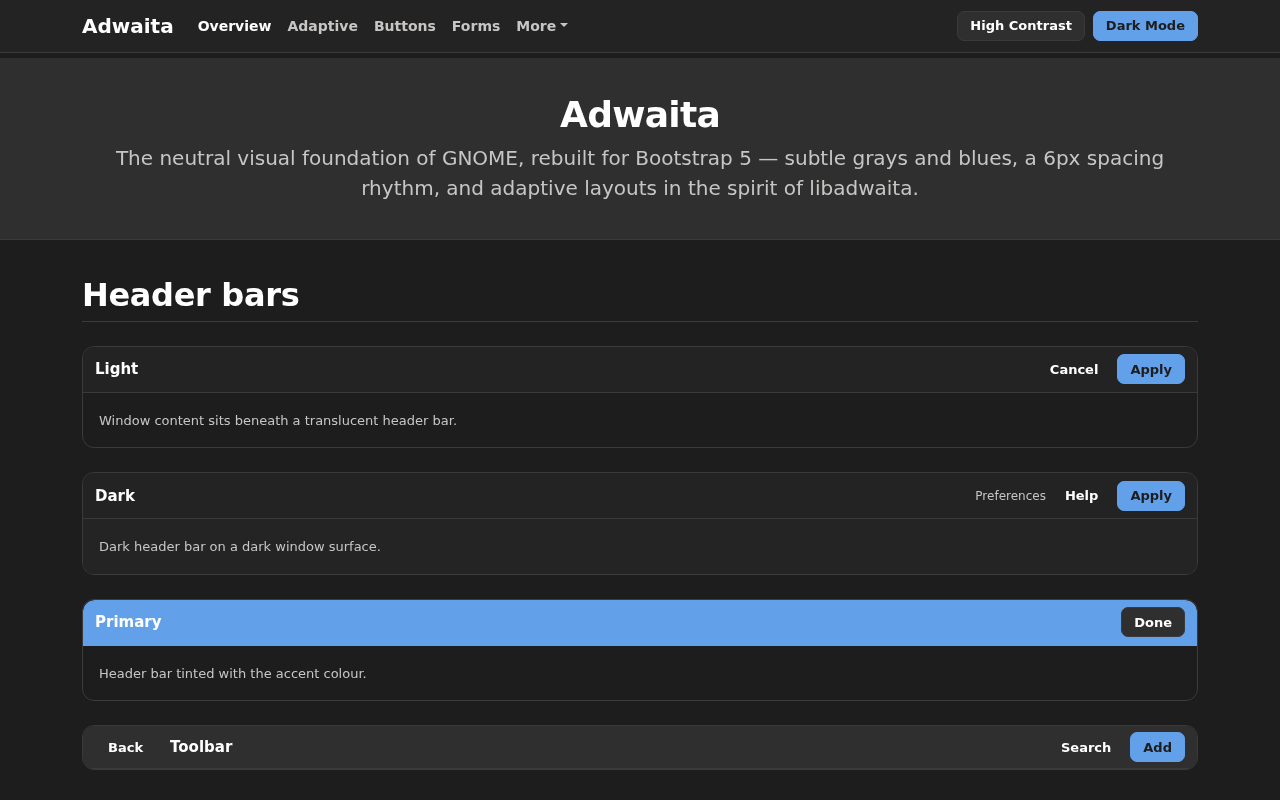1280x800 pixels.
Task: Open the Adaptive nav item
Action: click(x=322, y=26)
